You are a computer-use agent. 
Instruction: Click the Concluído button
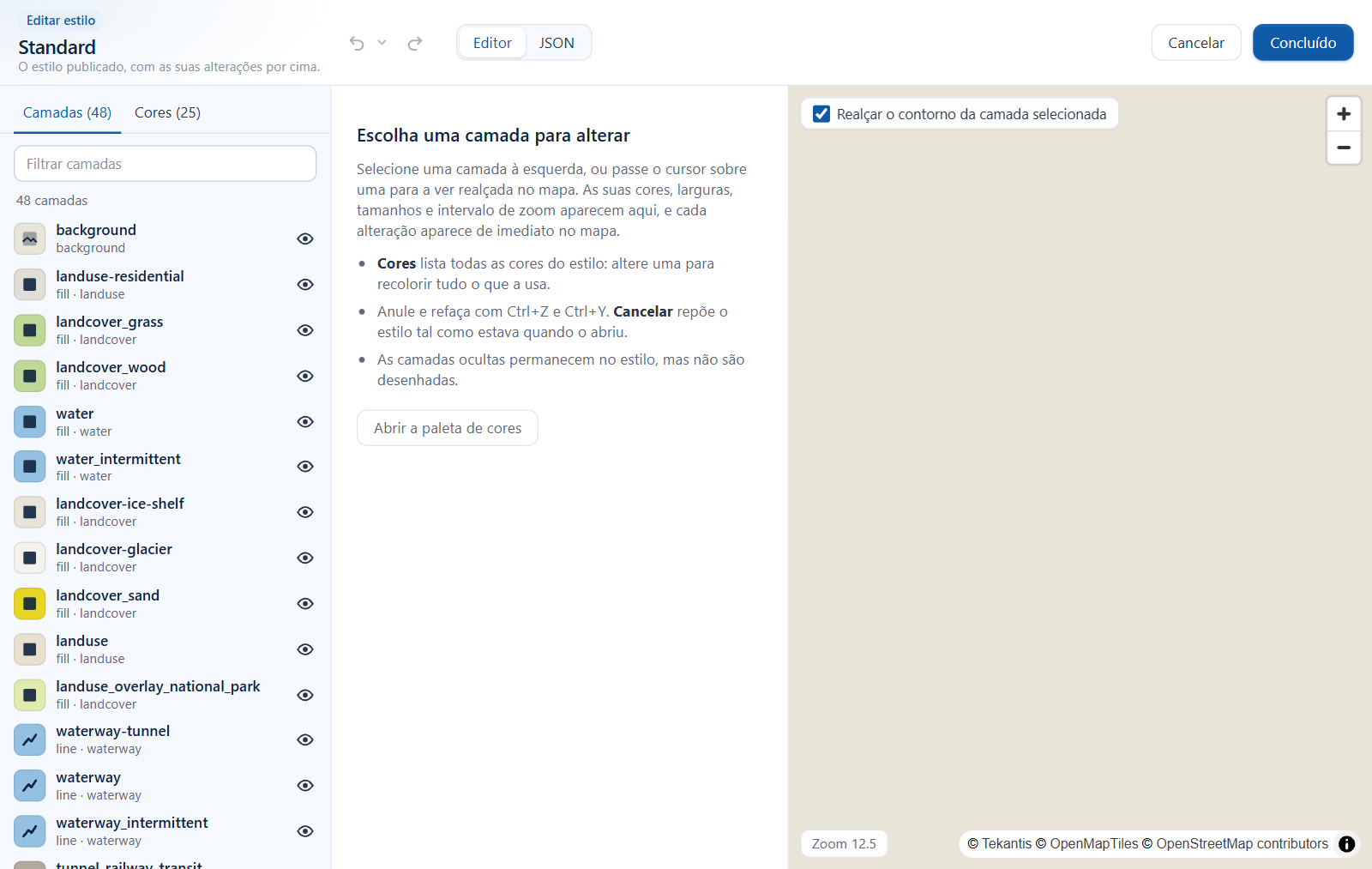pos(1303,43)
